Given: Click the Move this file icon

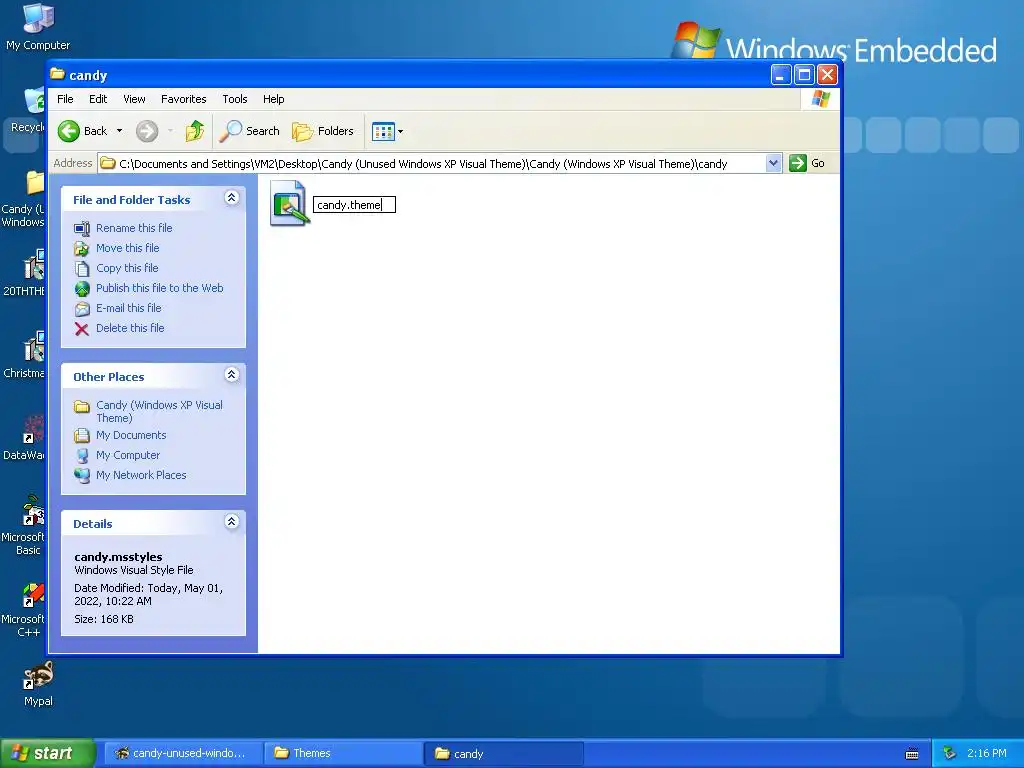Looking at the screenshot, I should pos(82,249).
